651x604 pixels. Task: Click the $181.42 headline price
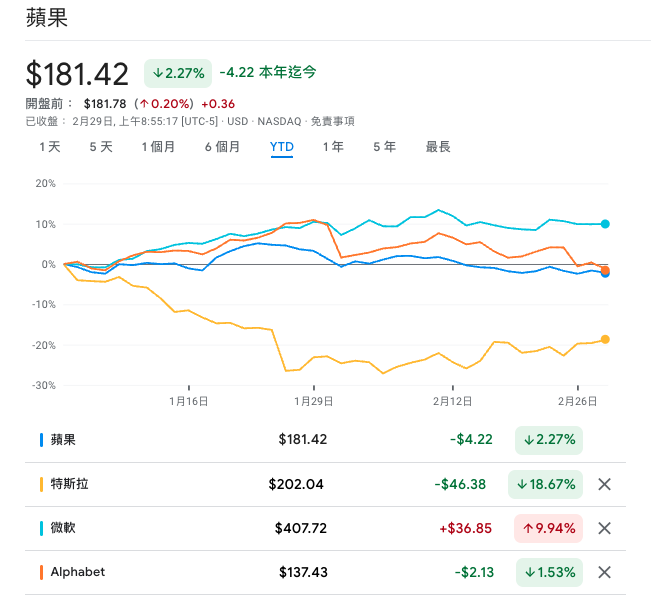77,74
